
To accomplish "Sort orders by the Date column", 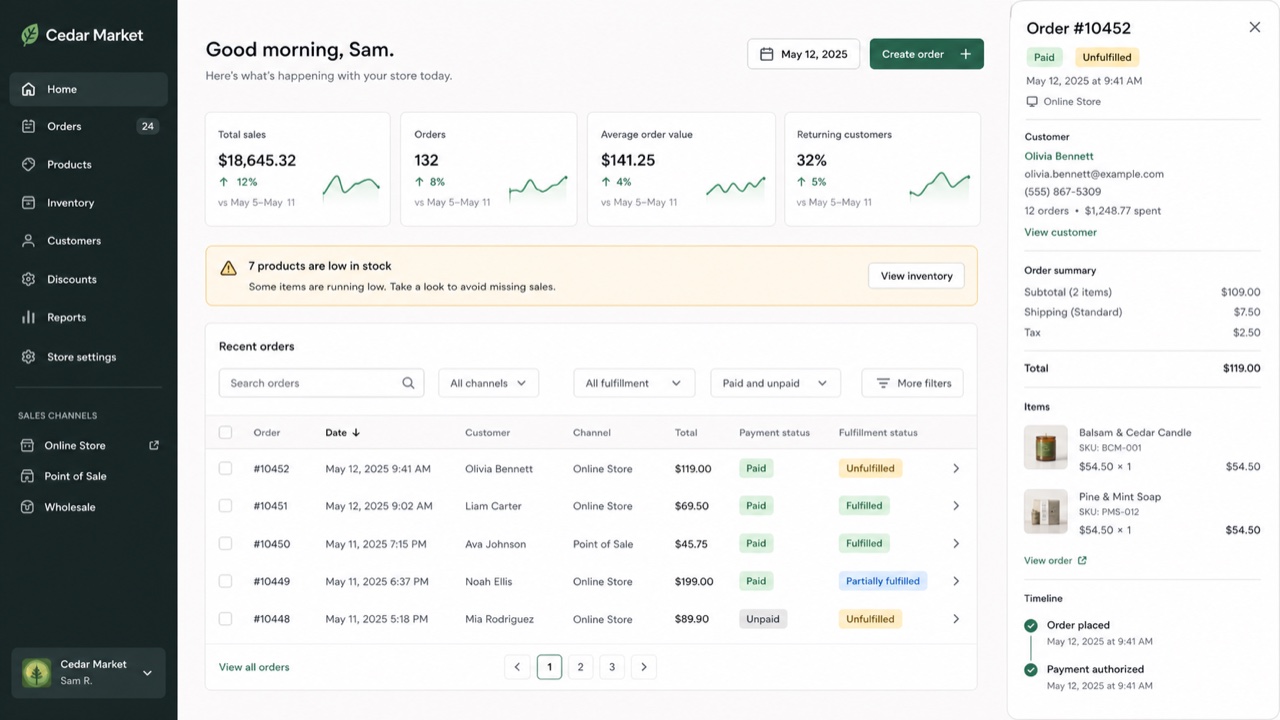I will (342, 433).
